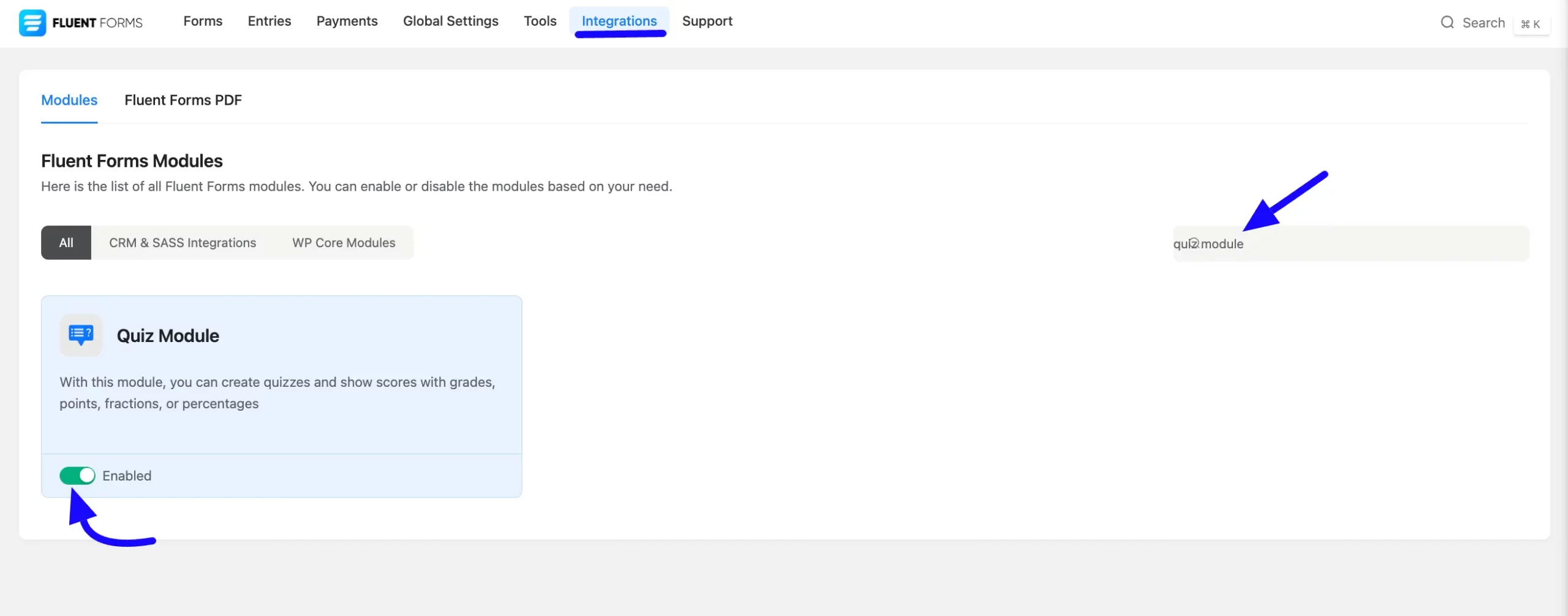Disable the Quiz Module toggle
Screen dimensions: 1568x616
(x=77, y=475)
